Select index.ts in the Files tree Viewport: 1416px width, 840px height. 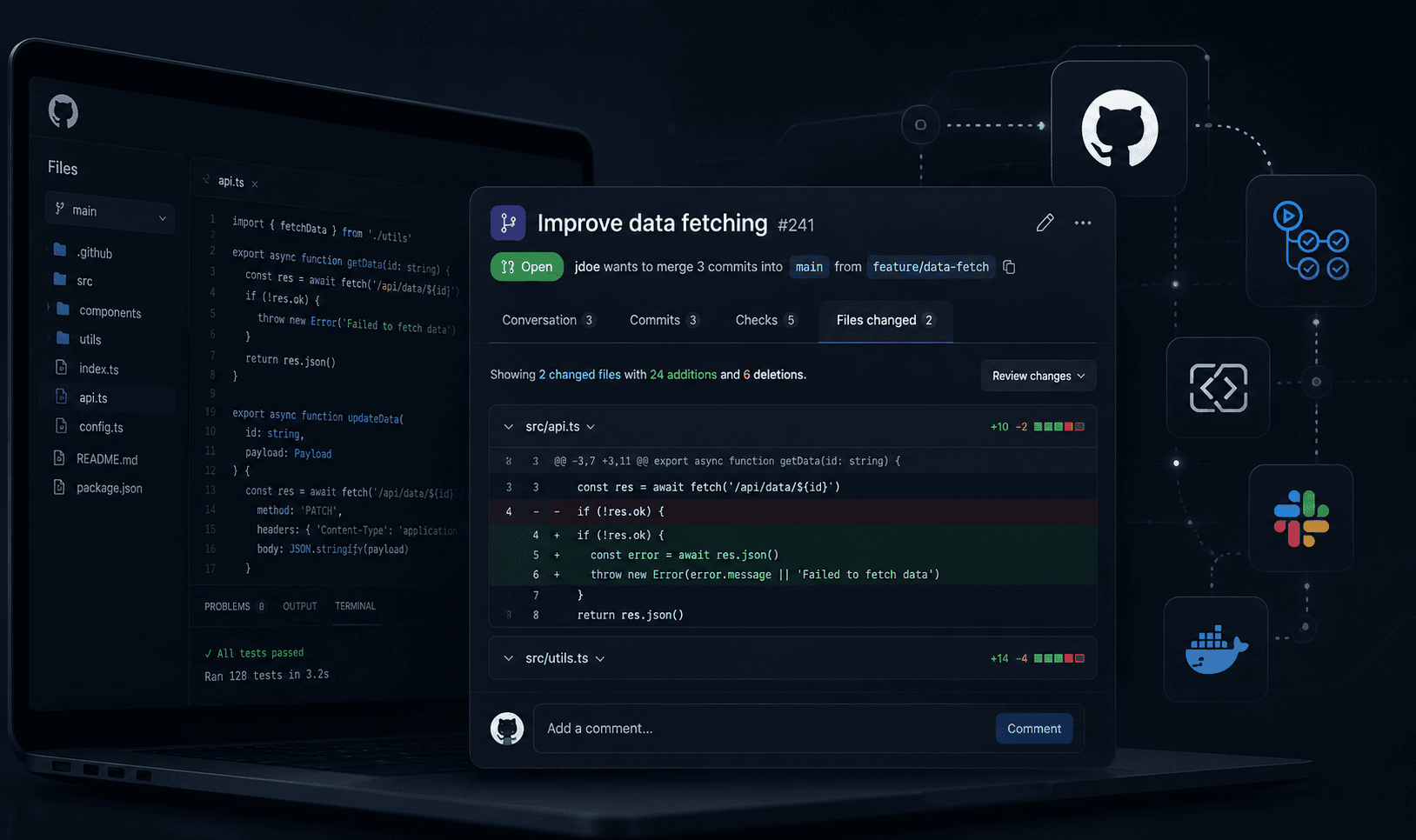pyautogui.click(x=87, y=369)
